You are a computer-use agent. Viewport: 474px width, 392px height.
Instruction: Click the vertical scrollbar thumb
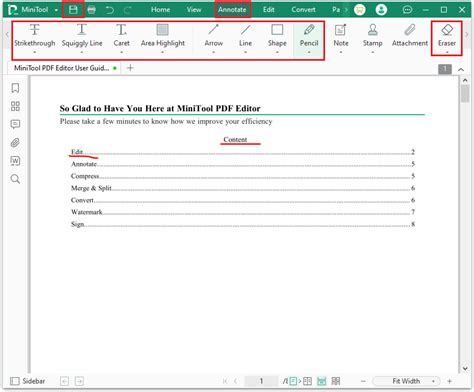[465, 94]
